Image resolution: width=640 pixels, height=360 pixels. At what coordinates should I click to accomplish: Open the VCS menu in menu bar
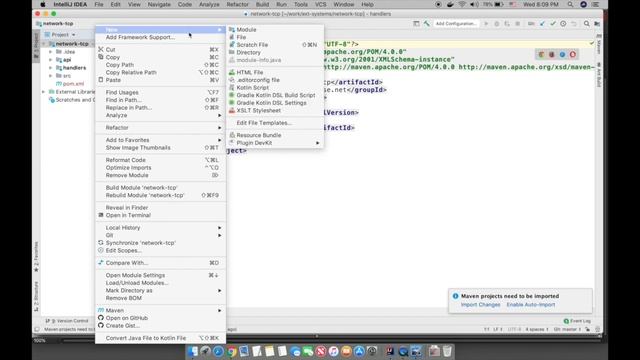(x=320, y=4)
